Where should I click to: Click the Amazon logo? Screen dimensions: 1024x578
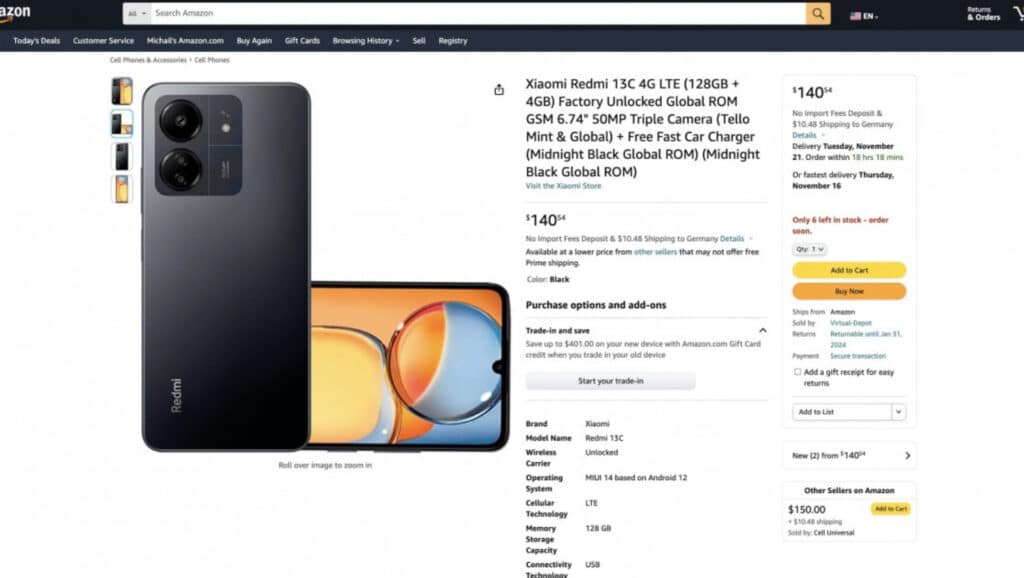[14, 14]
